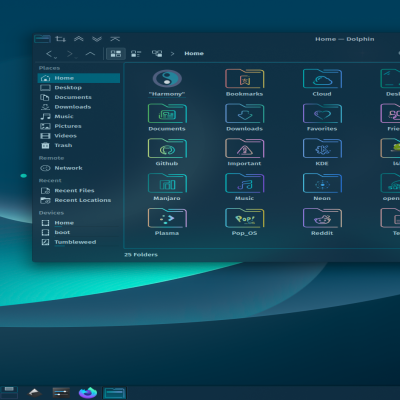Click the "Devices" section header

point(51,213)
